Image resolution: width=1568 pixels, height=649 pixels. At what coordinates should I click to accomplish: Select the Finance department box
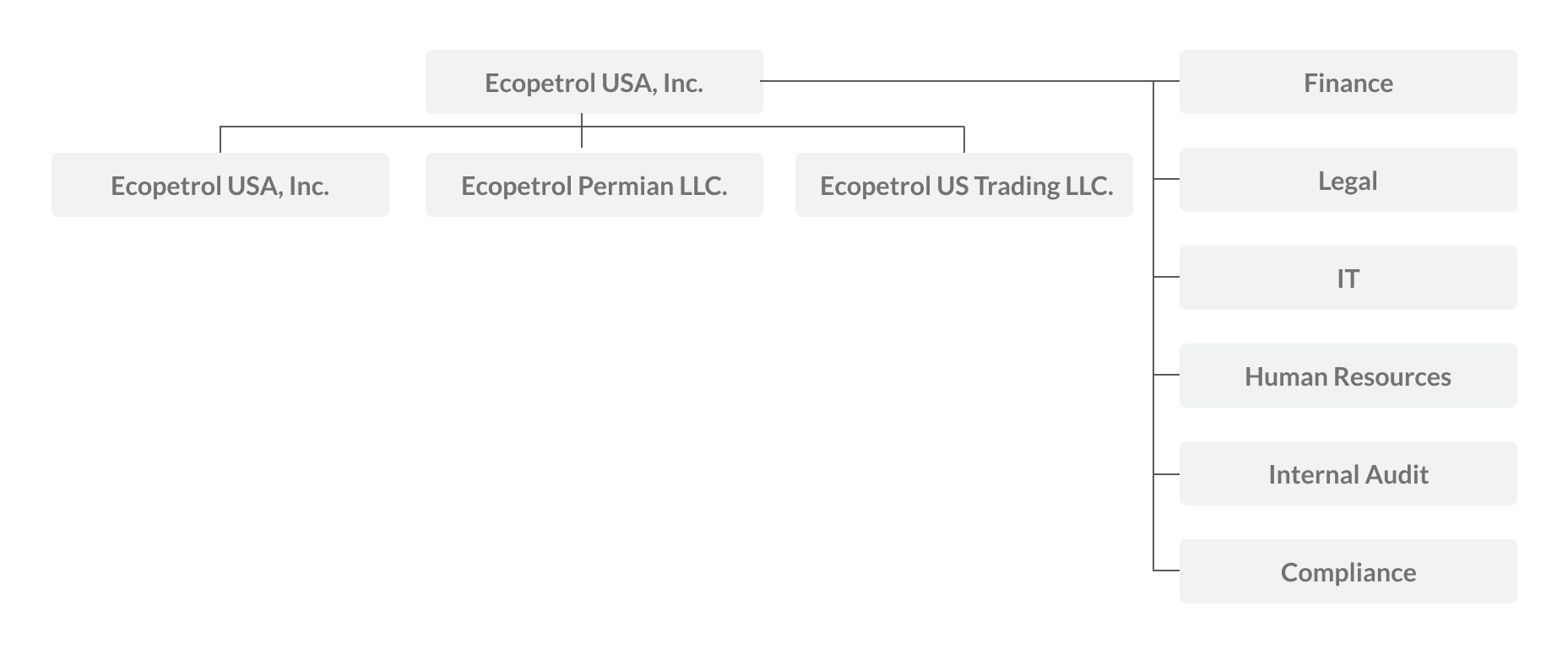1348,82
